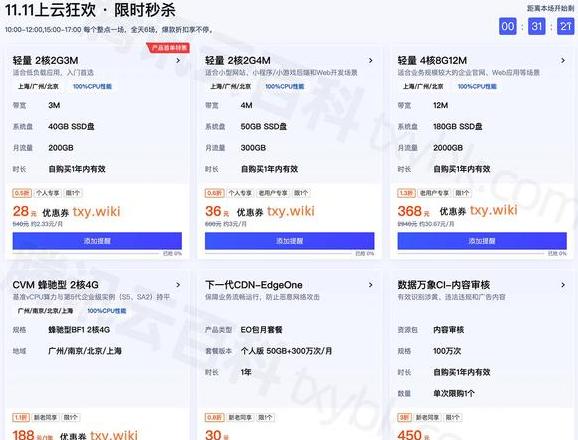
Task: Click 广州/南京/北京/上海 region tag on CVM card
Action: (x=45, y=311)
